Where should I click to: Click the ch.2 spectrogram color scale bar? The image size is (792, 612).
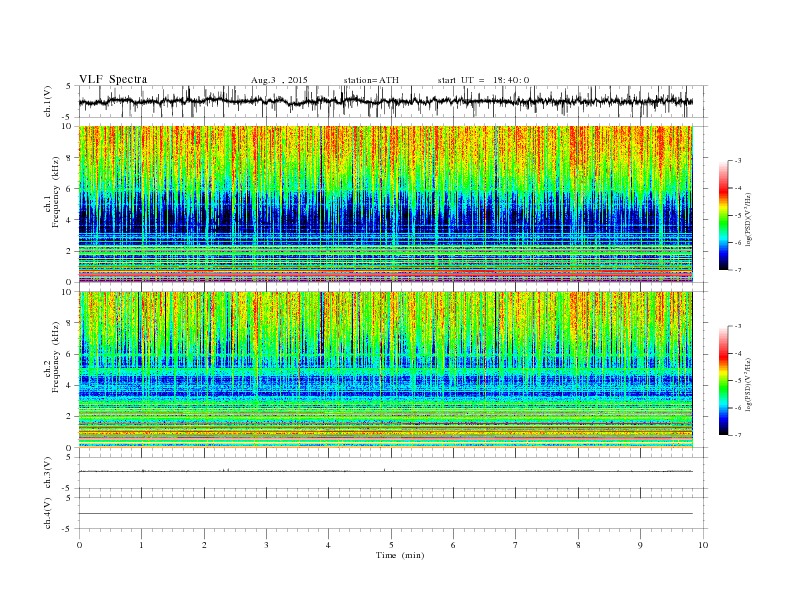[723, 380]
